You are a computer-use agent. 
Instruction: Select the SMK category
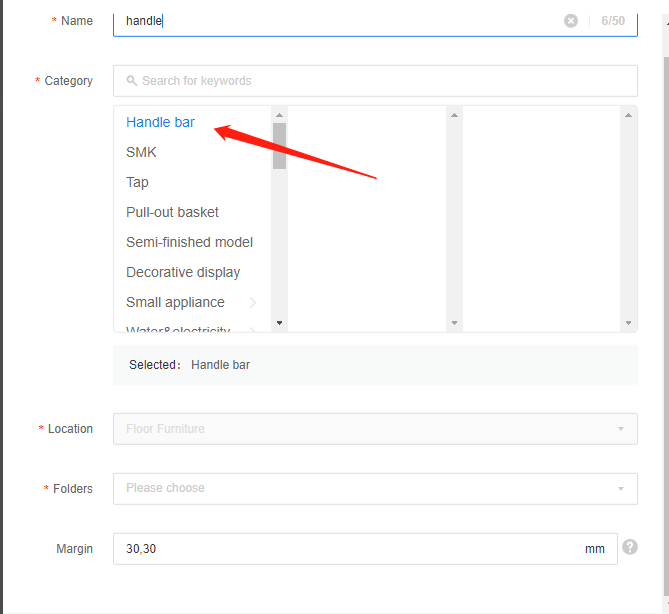coord(141,152)
